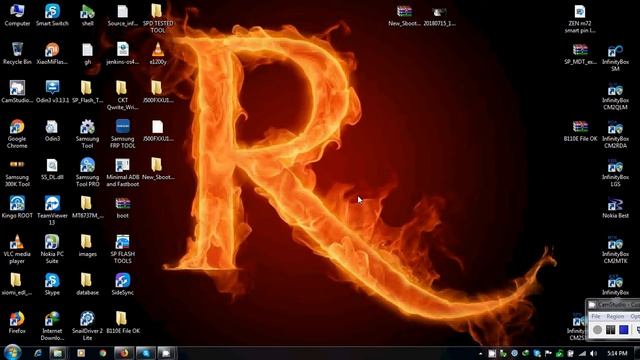Open the SideSync application
This screenshot has height=360, width=640.
pos(122,284)
